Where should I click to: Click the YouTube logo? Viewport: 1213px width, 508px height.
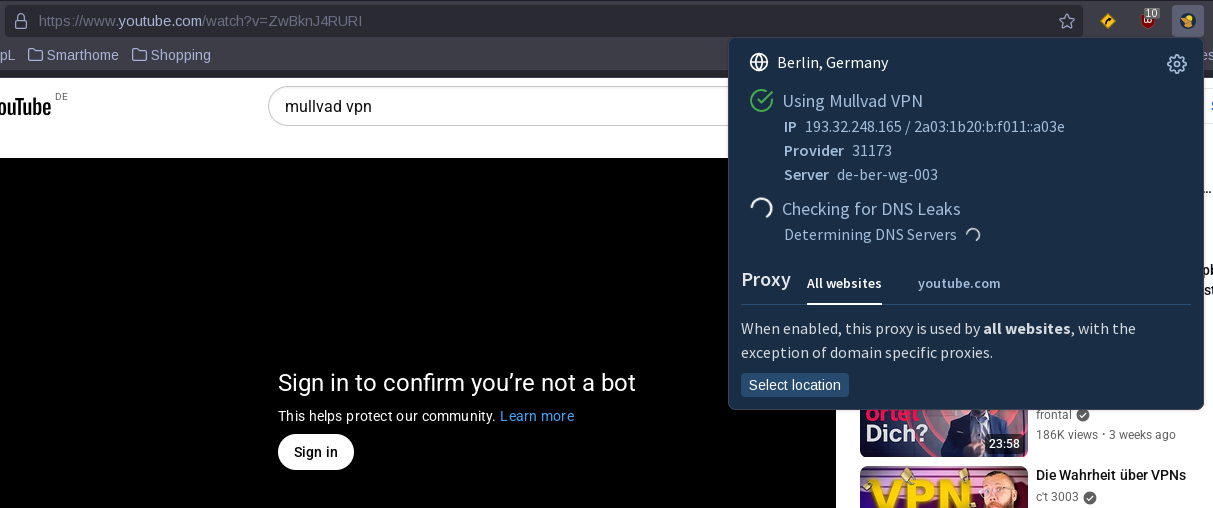tap(25, 107)
